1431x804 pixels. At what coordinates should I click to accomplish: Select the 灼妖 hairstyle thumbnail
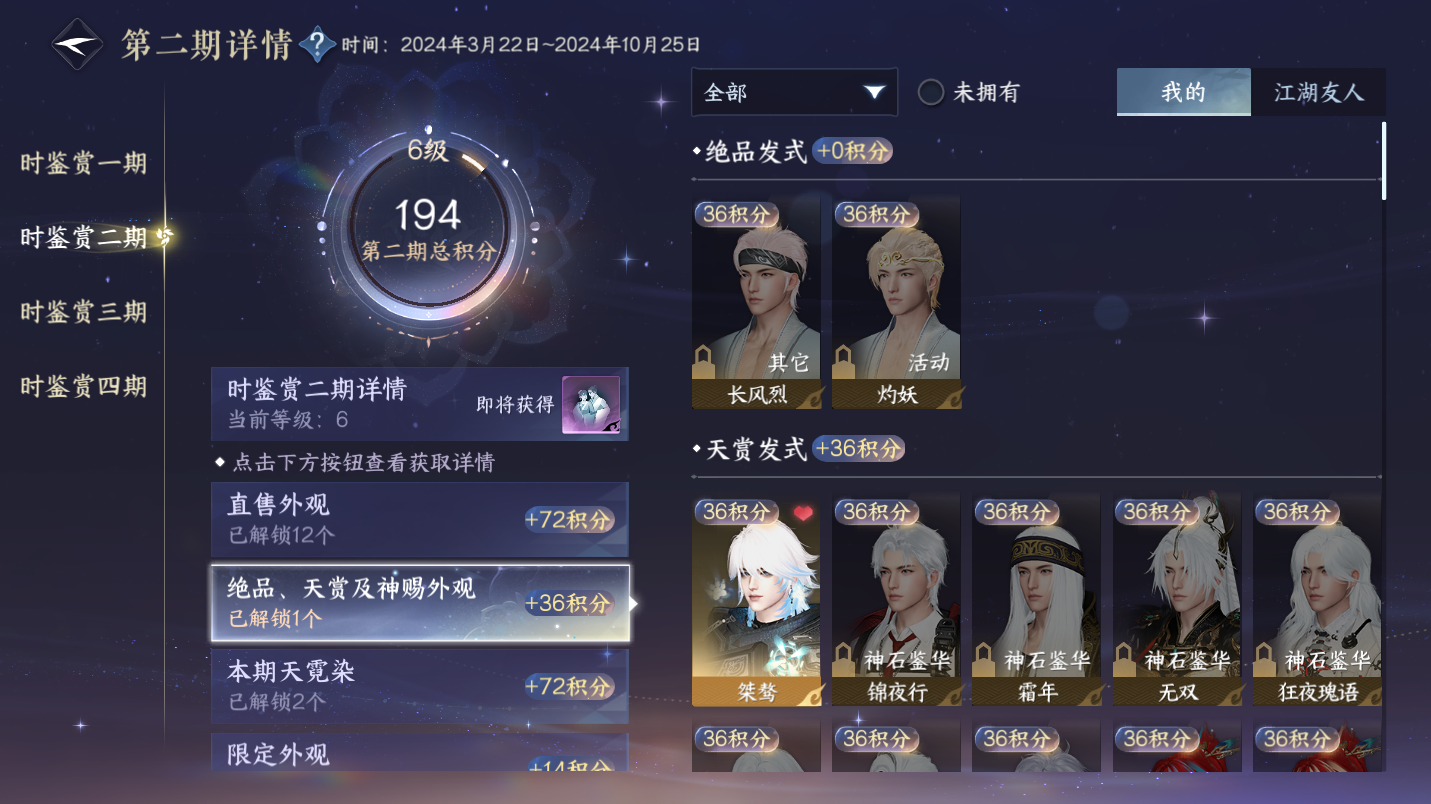(x=896, y=302)
